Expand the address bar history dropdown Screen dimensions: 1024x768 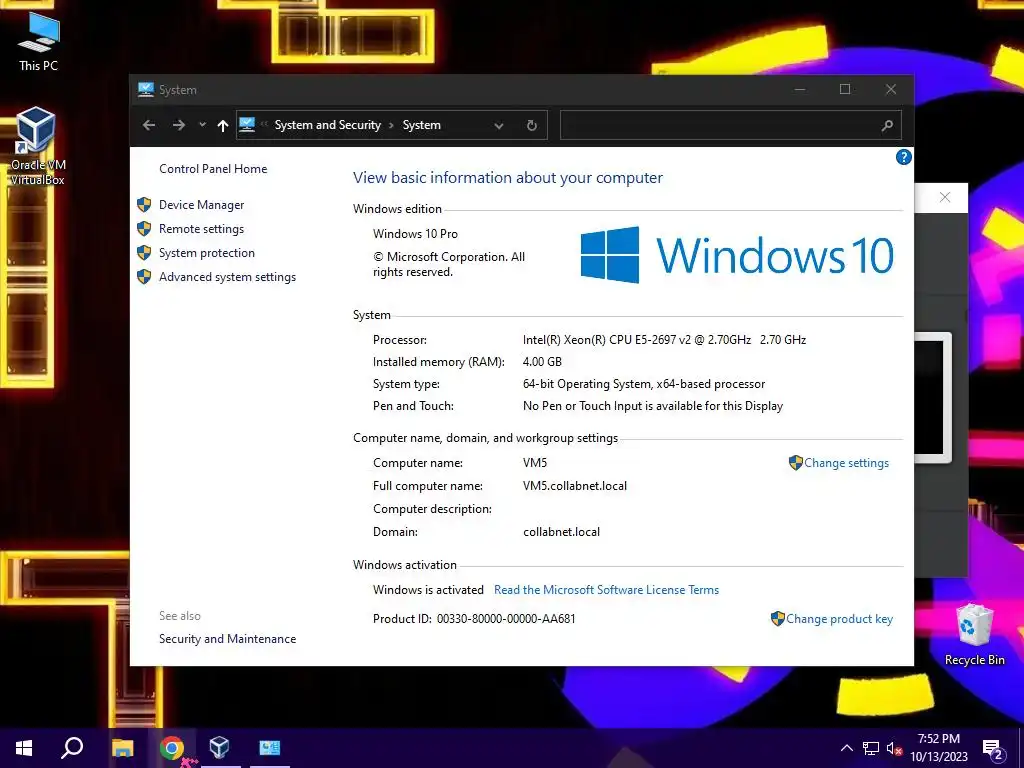pos(499,125)
